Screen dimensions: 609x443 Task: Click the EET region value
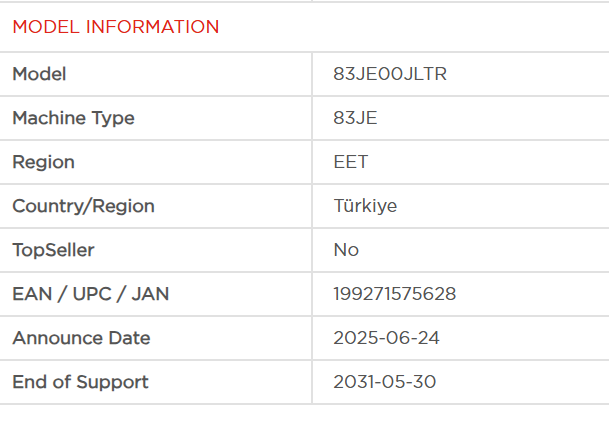pos(351,162)
